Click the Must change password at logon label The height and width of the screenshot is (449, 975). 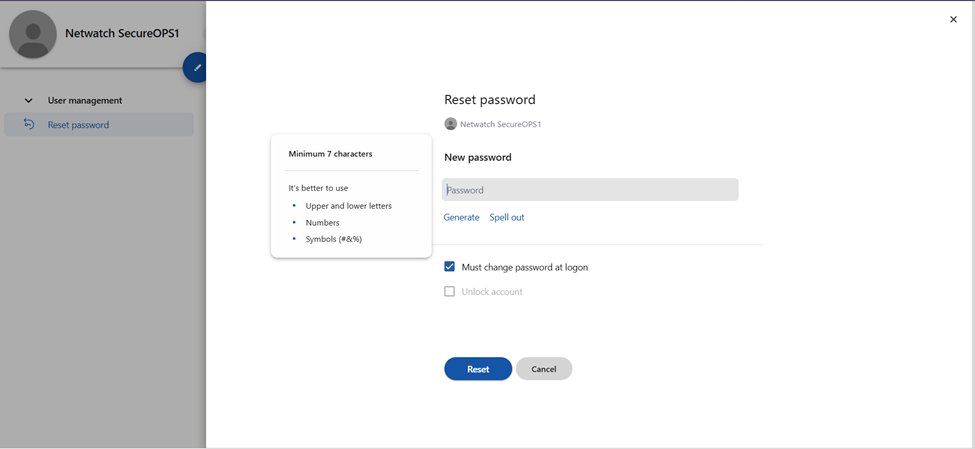[525, 267]
